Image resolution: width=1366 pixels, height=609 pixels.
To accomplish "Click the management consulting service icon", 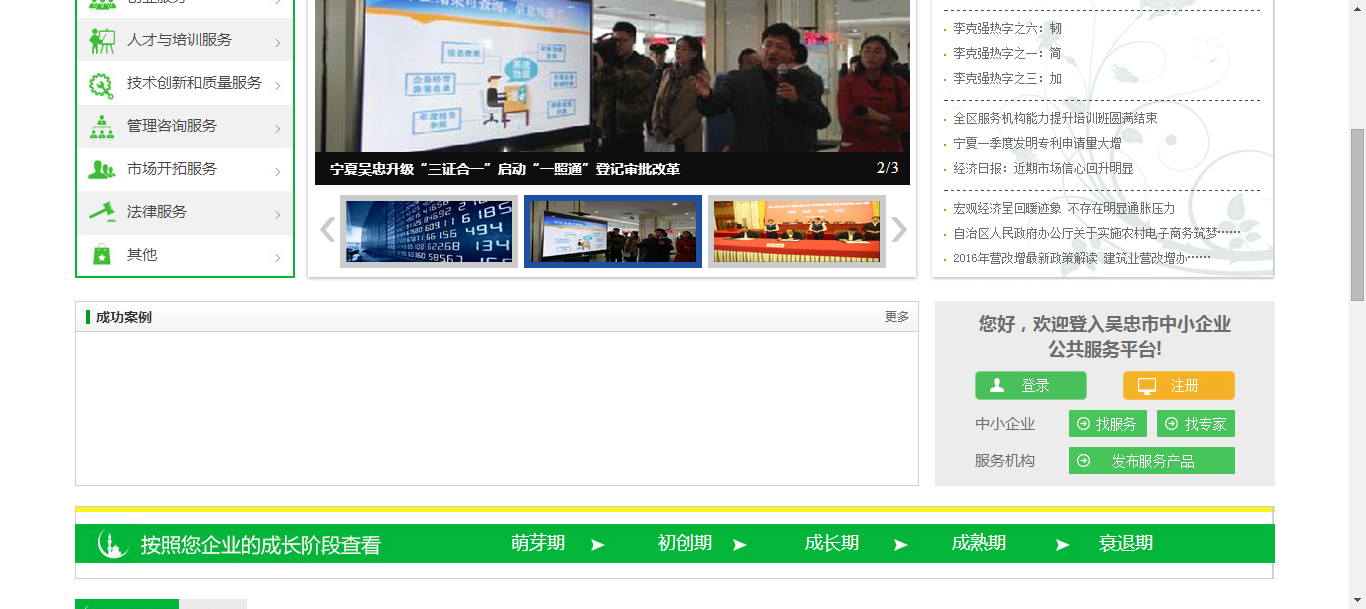I will pos(102,127).
